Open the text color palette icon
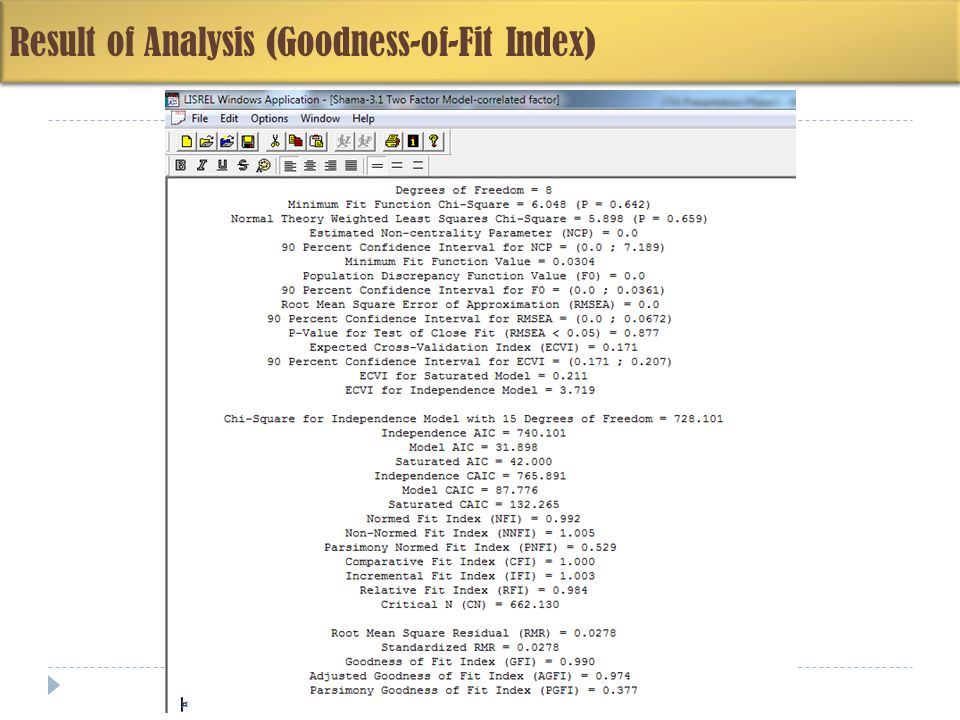 pyautogui.click(x=263, y=165)
